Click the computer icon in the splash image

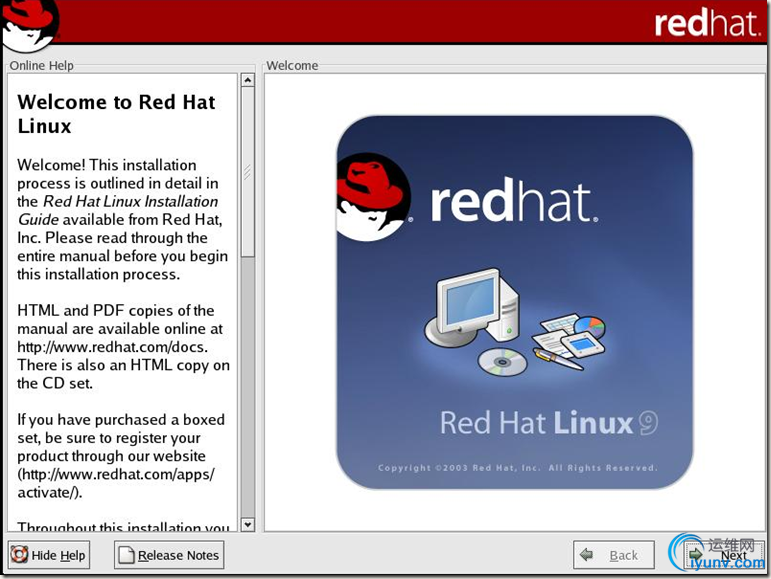pyautogui.click(x=472, y=307)
